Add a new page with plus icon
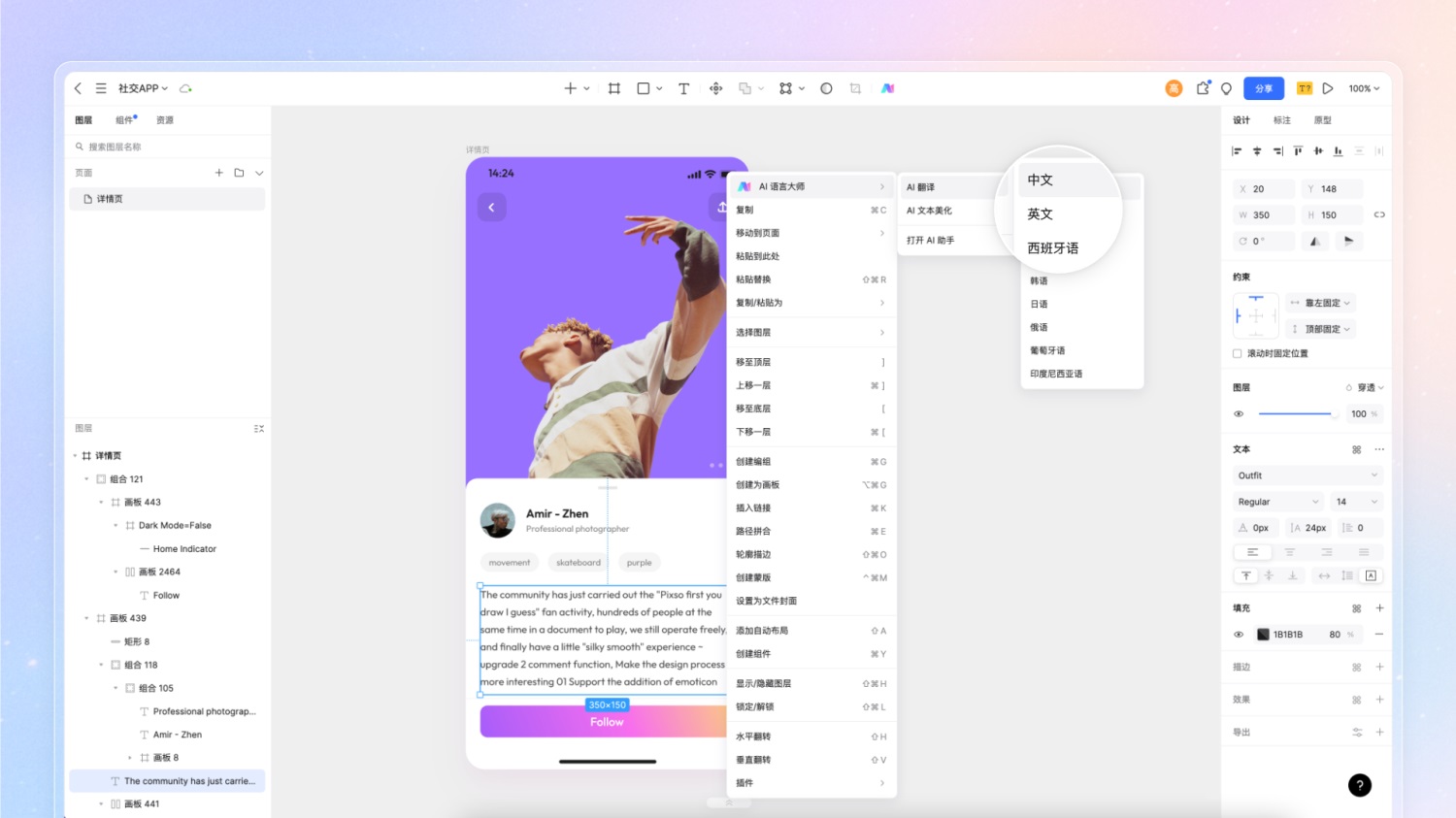The height and width of the screenshot is (818, 1456). pyautogui.click(x=219, y=173)
